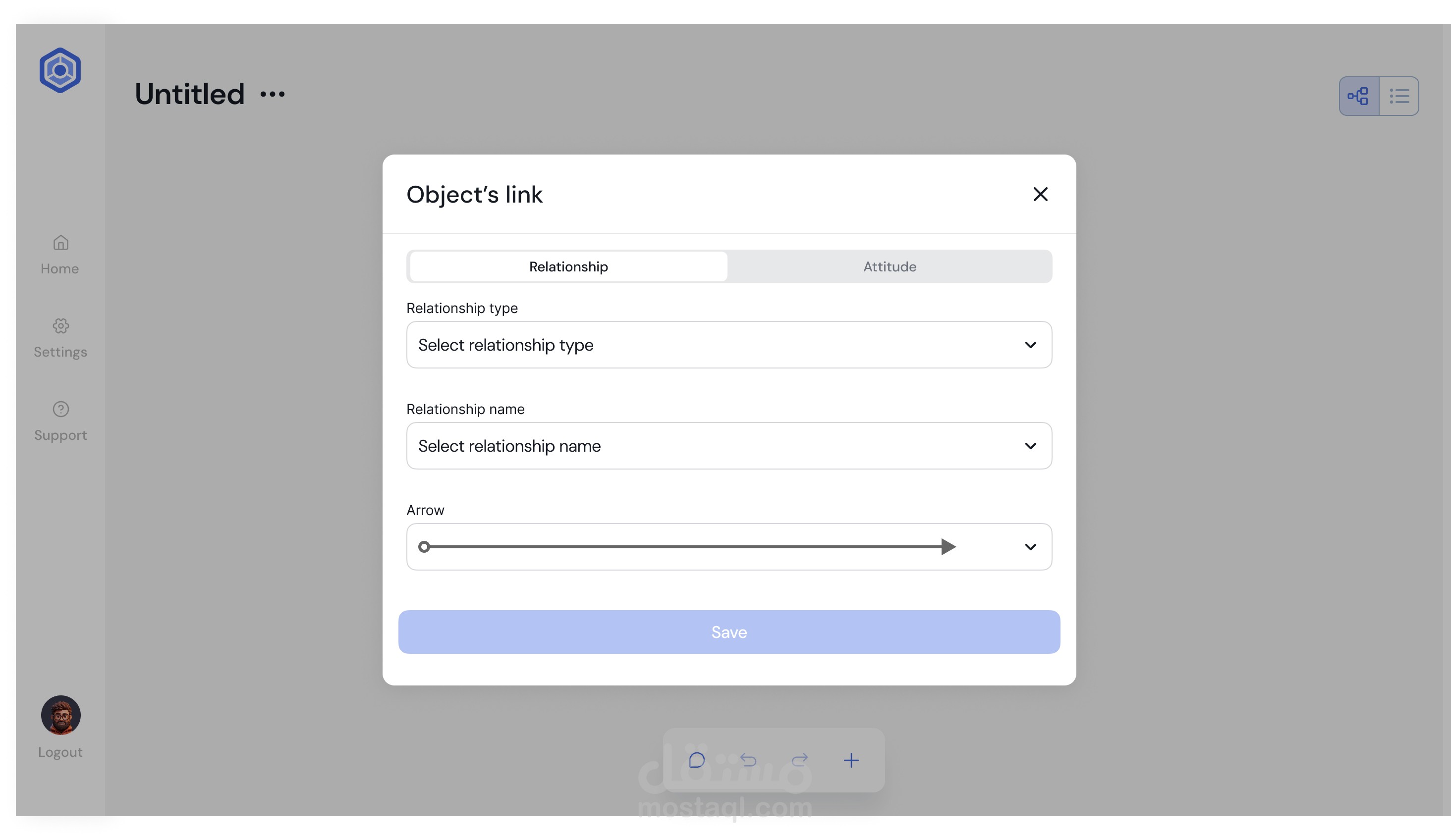1451x840 pixels.
Task: Close the Object's link dialog
Action: coord(1040,195)
